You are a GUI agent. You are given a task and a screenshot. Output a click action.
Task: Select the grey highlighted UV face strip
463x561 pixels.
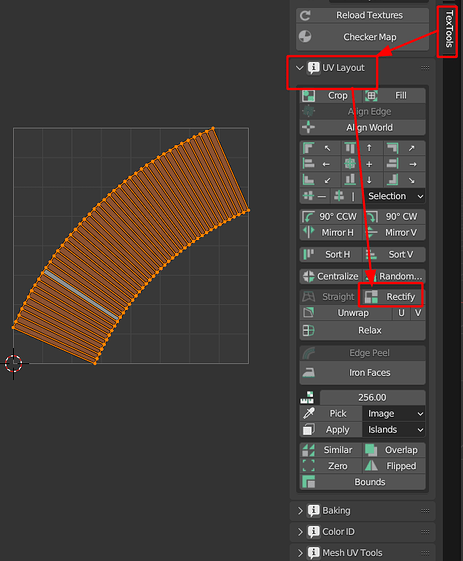(x=81, y=295)
